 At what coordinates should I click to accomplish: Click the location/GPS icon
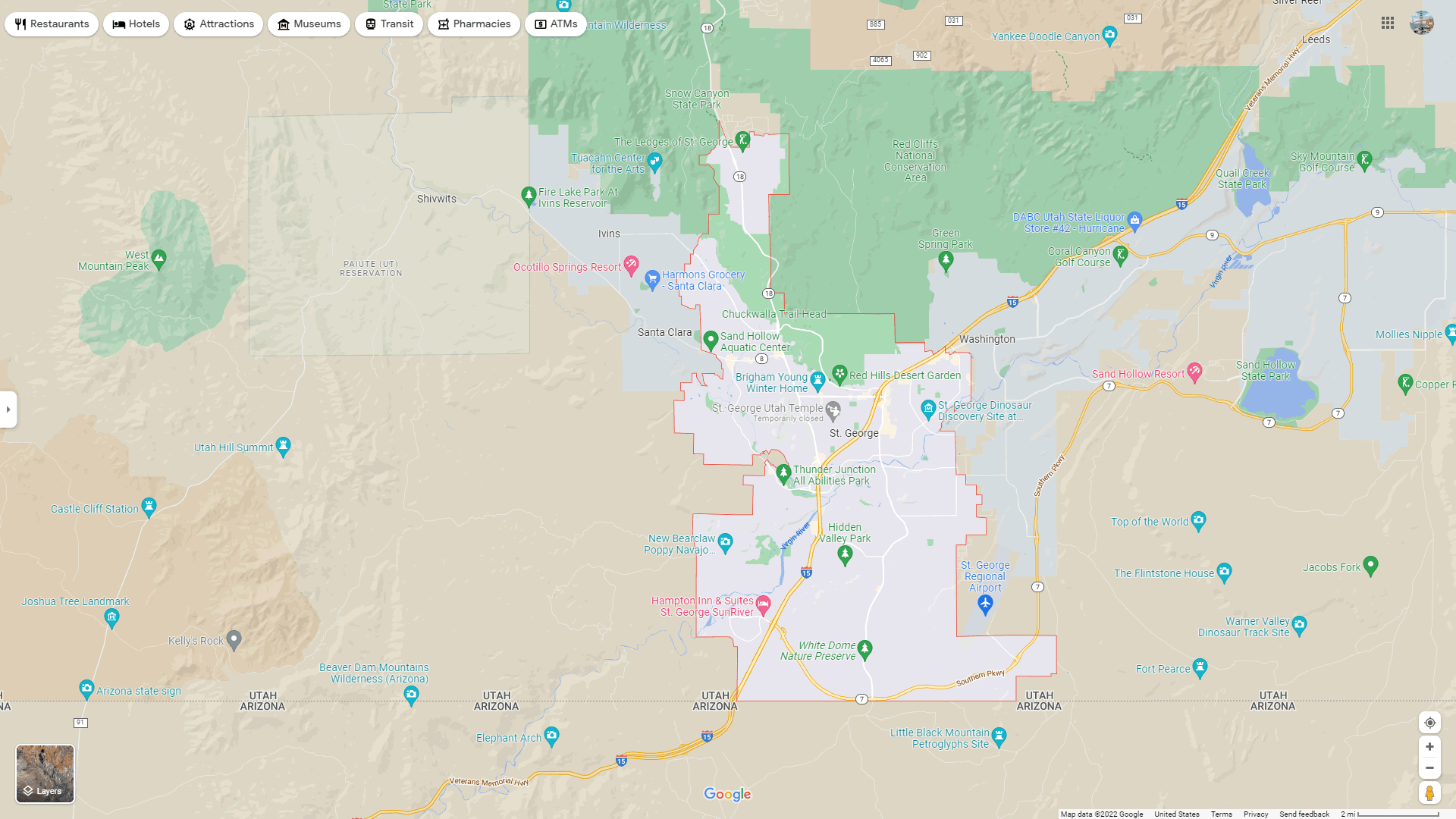click(1429, 722)
